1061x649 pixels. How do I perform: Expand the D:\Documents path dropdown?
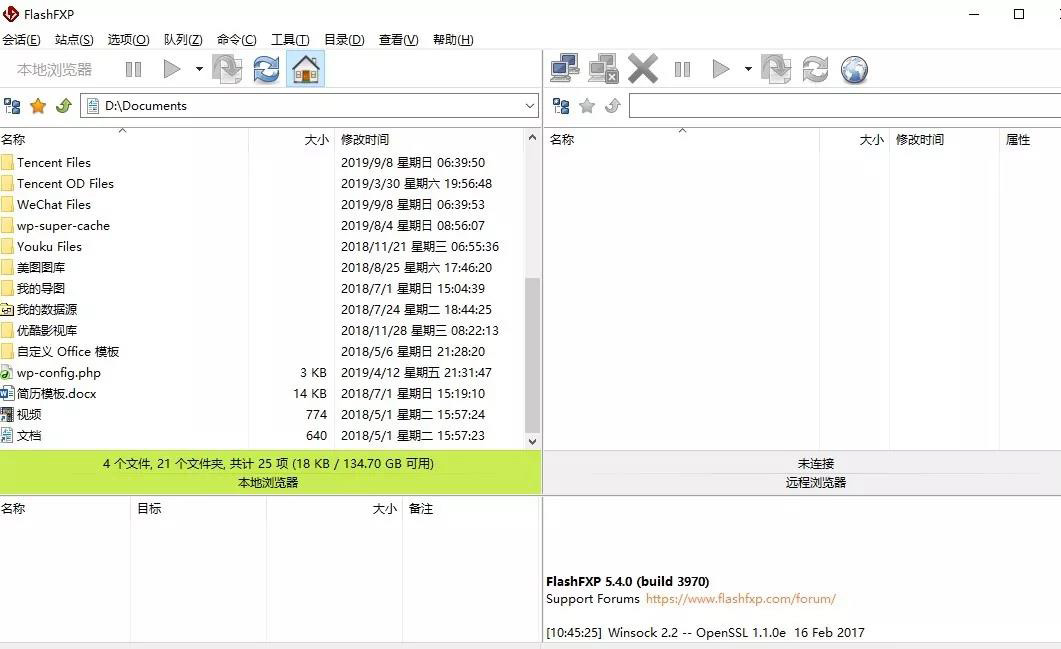pyautogui.click(x=529, y=106)
